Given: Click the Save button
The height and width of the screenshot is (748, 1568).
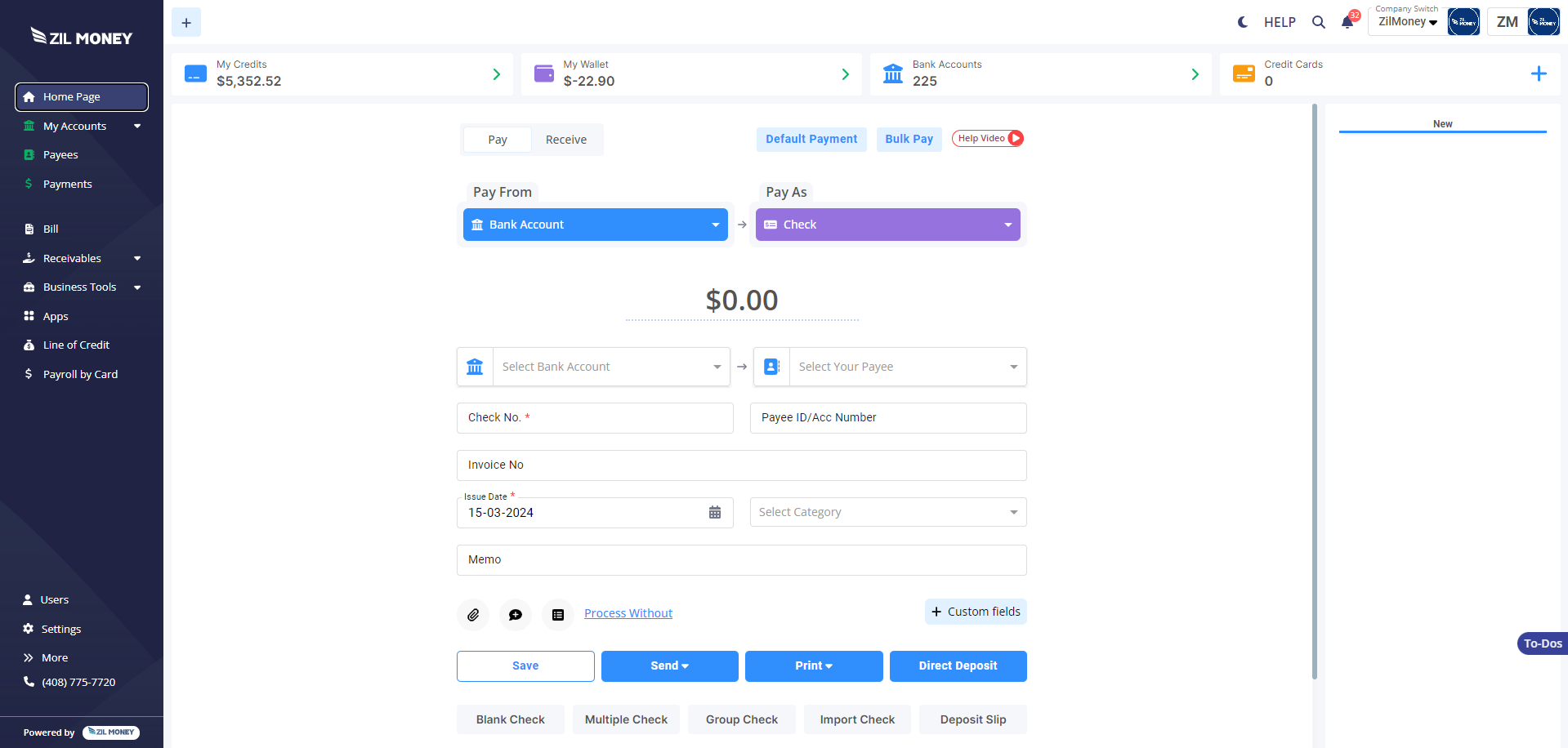Looking at the screenshot, I should coord(525,666).
